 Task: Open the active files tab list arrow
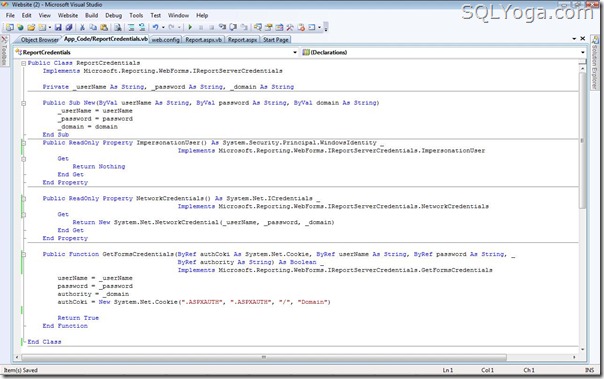pyautogui.click(x=574, y=39)
